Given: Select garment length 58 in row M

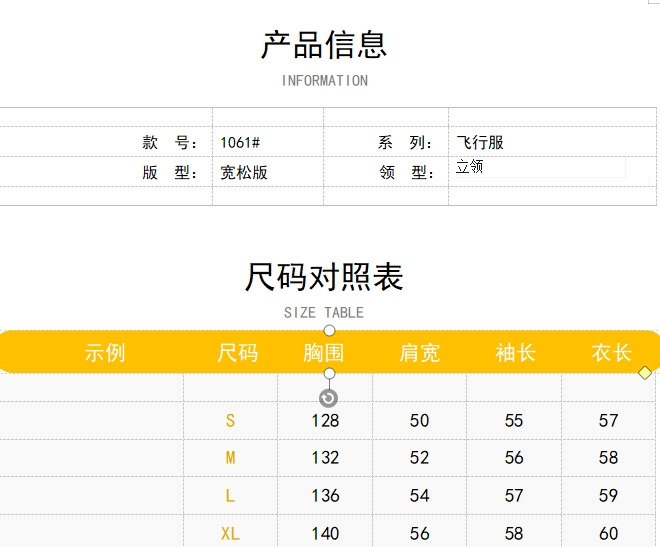Looking at the screenshot, I should [x=609, y=458].
